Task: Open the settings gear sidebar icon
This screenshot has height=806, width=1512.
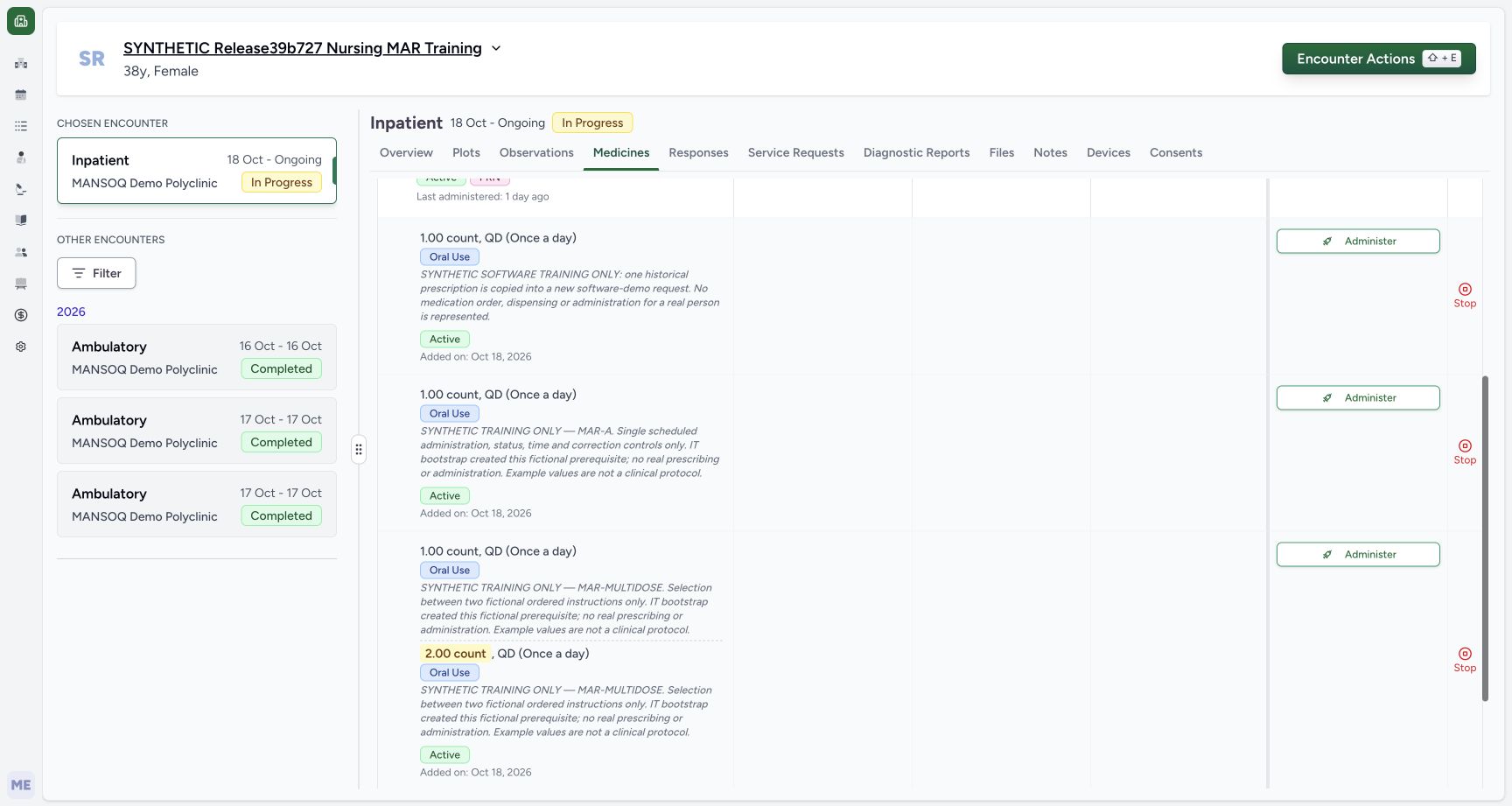Action: pyautogui.click(x=21, y=347)
